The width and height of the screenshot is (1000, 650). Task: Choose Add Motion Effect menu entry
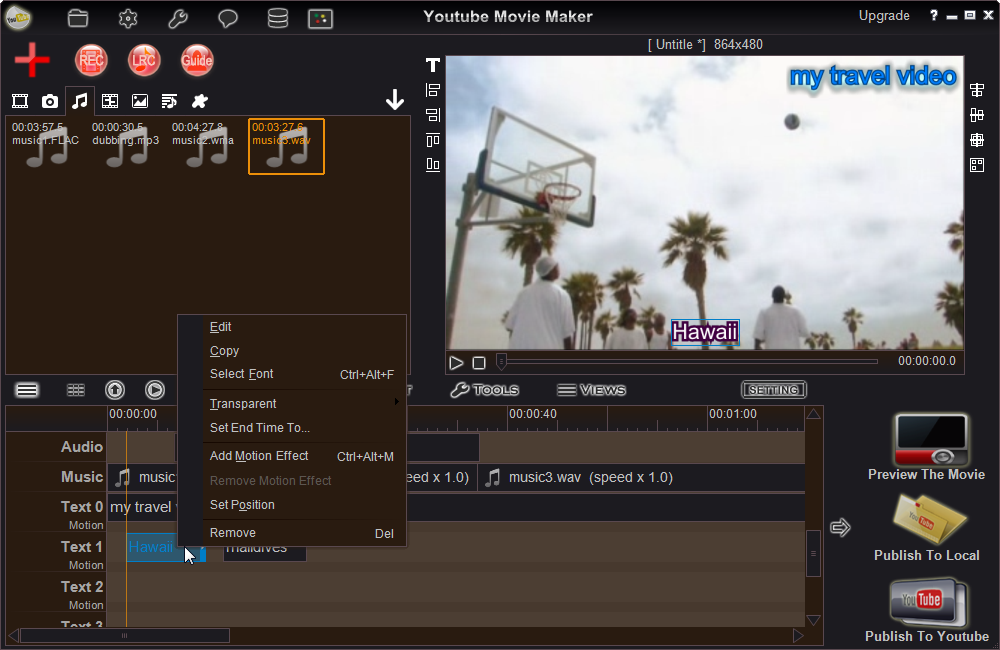click(x=292, y=456)
